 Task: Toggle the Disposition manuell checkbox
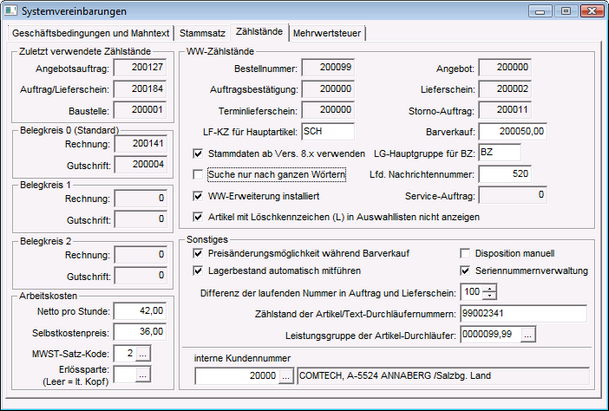pos(465,253)
